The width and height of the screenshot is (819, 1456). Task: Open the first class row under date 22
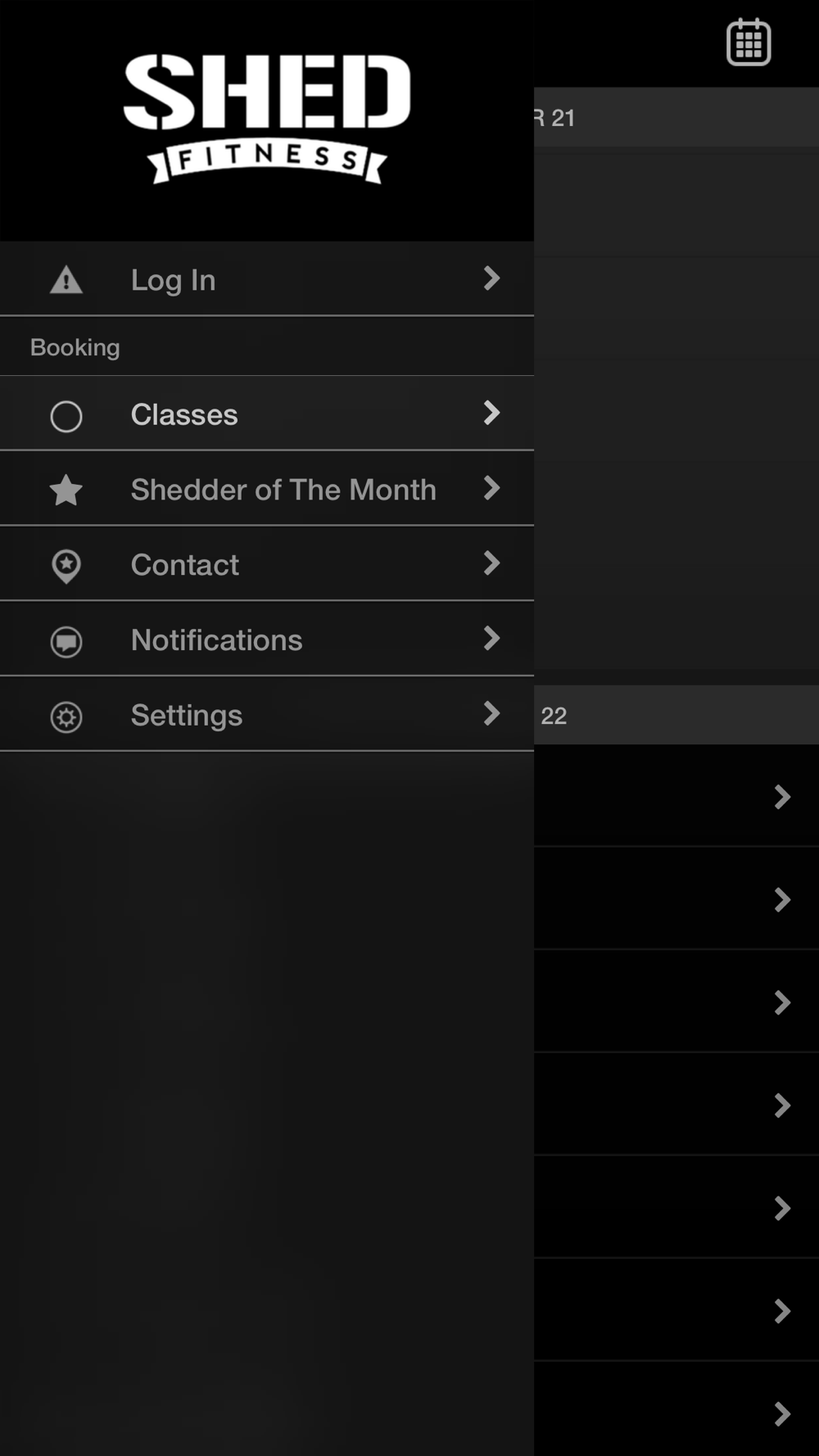[x=676, y=796]
